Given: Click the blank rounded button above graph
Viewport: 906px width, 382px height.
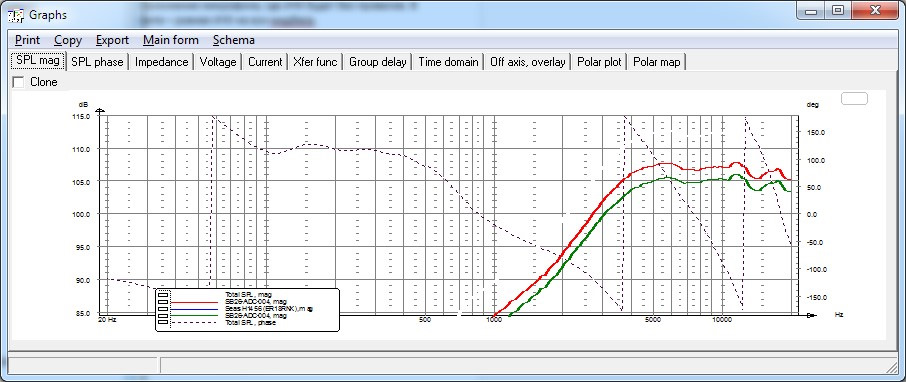Looking at the screenshot, I should tap(854, 98).
